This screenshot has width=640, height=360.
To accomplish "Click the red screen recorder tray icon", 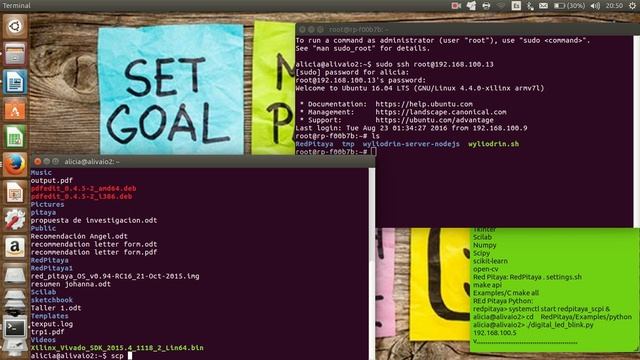I will [x=456, y=6].
